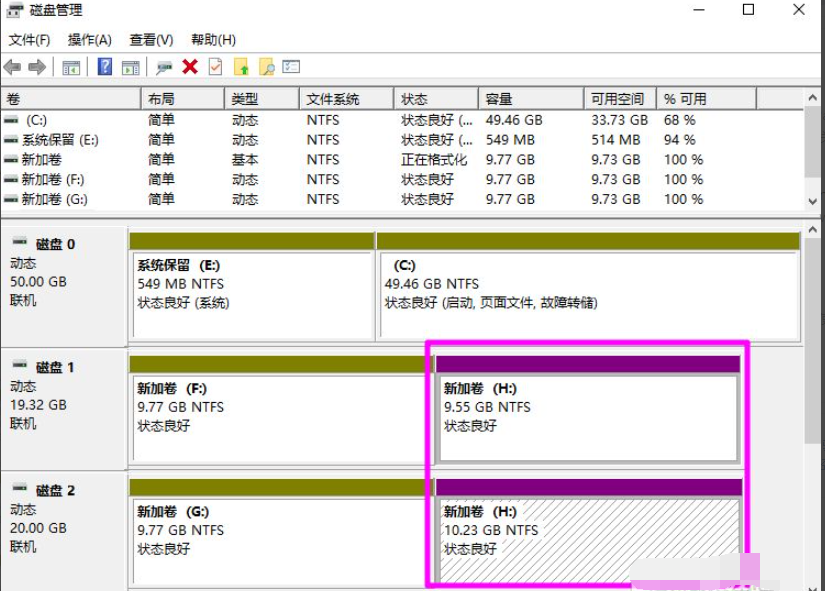Click the magnifier folder toolbar icon
Image resolution: width=825 pixels, height=591 pixels.
tap(264, 68)
